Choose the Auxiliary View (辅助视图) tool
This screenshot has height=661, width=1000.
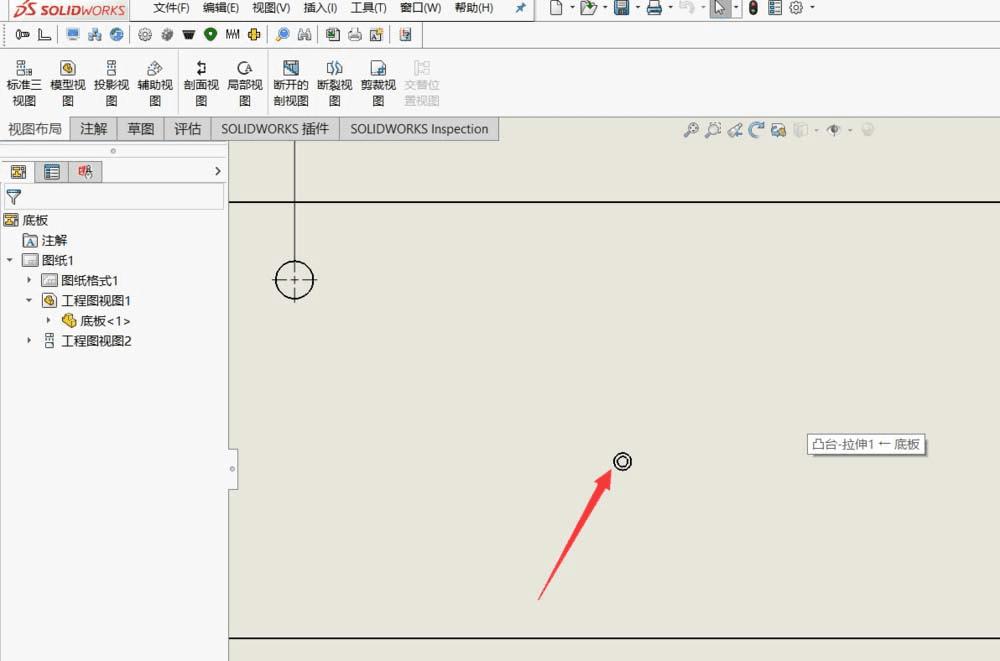[x=155, y=82]
